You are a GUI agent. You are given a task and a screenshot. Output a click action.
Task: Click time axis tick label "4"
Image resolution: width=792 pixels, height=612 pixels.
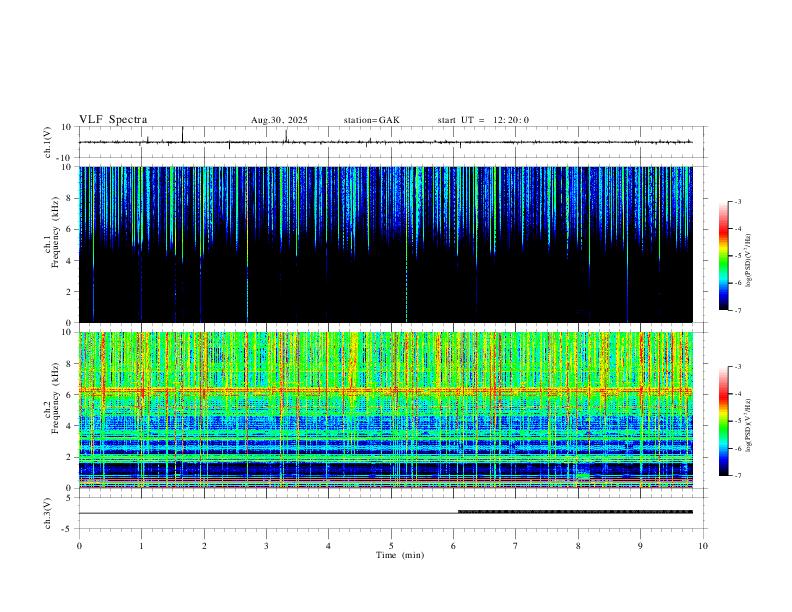(x=328, y=546)
